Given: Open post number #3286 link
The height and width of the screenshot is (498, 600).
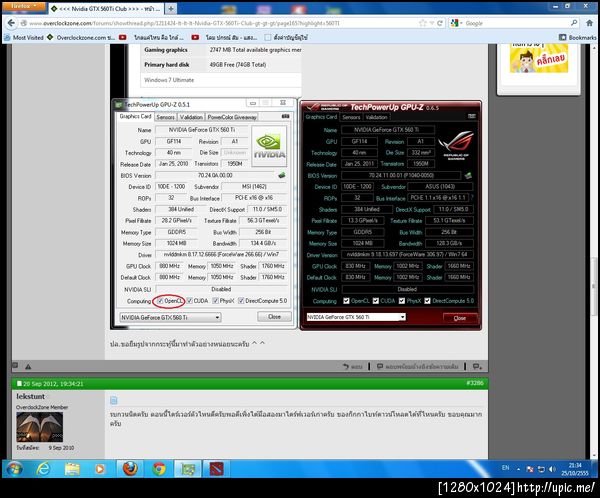Looking at the screenshot, I should click(x=475, y=383).
